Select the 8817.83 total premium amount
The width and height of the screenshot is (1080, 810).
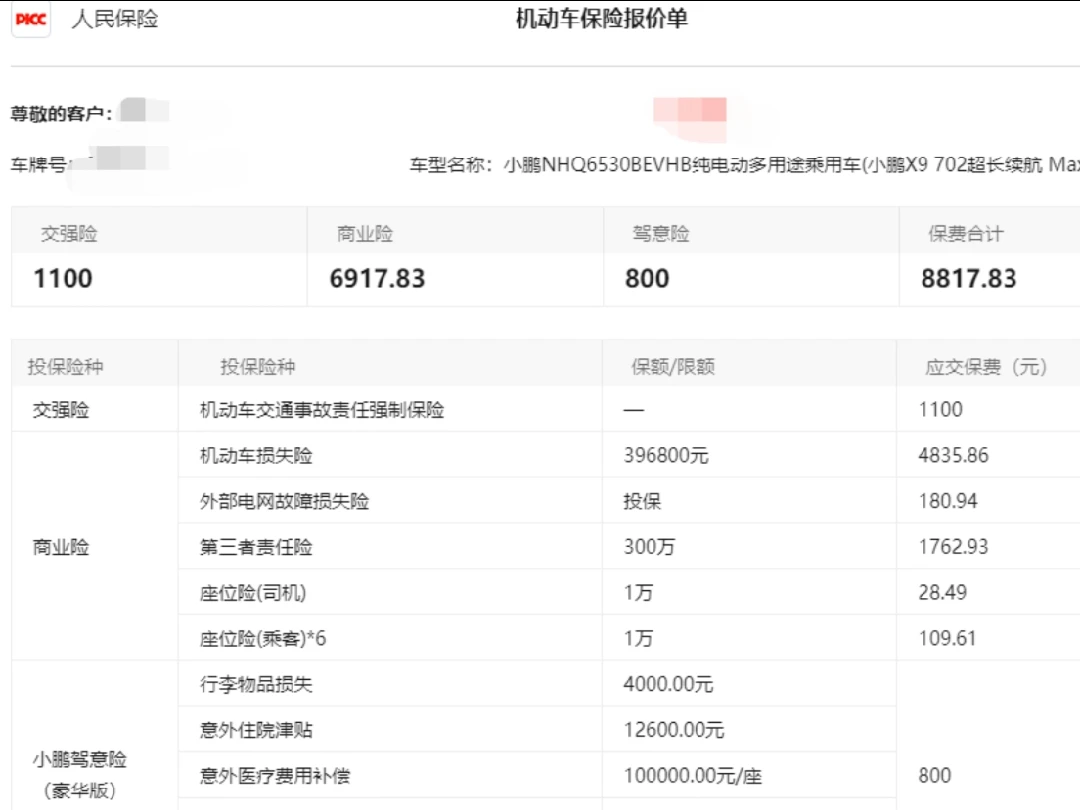click(x=968, y=278)
